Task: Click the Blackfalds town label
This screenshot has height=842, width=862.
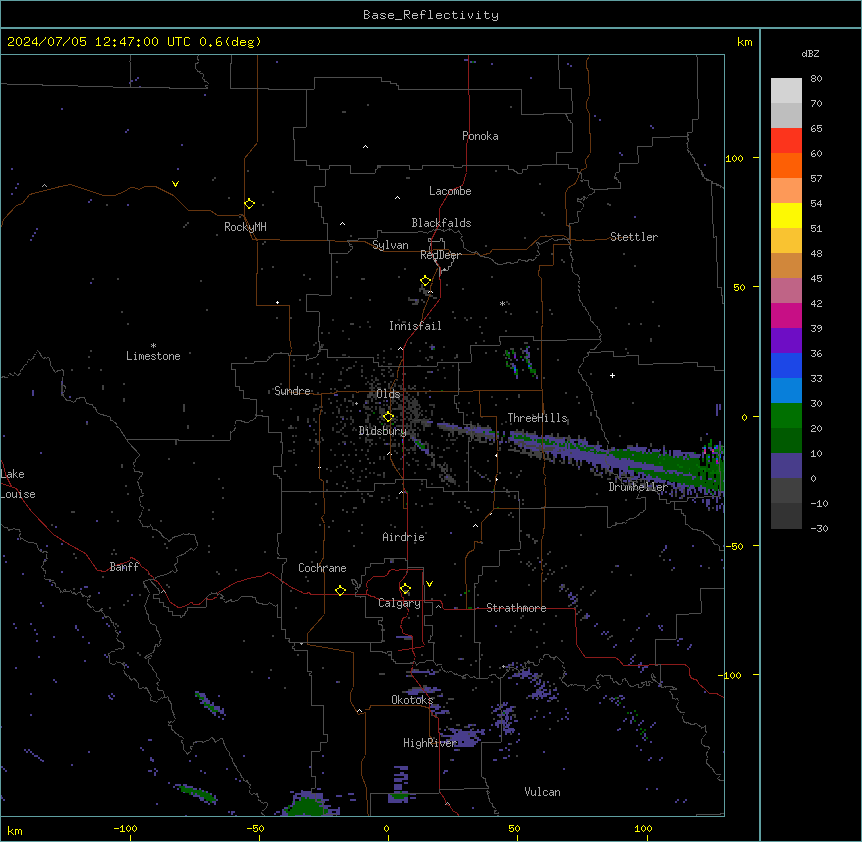Action: 441,223
